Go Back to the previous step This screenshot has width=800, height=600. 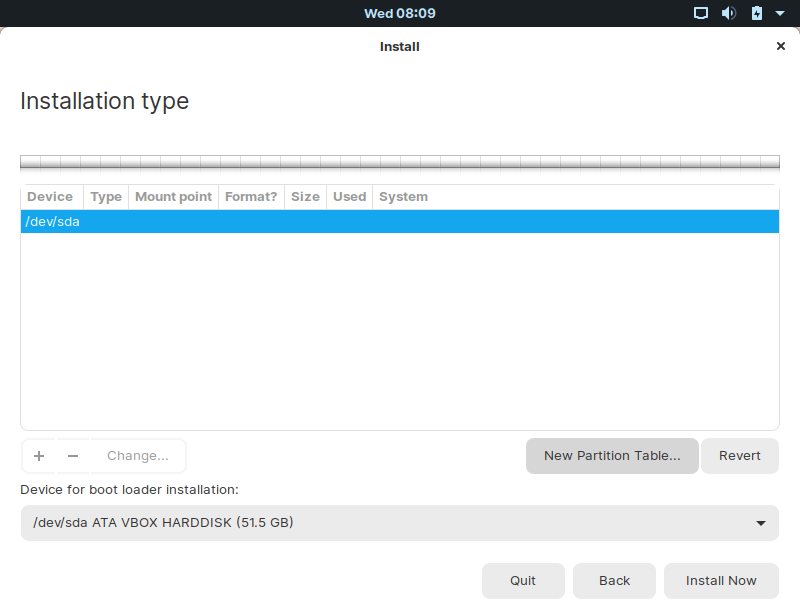(x=614, y=581)
